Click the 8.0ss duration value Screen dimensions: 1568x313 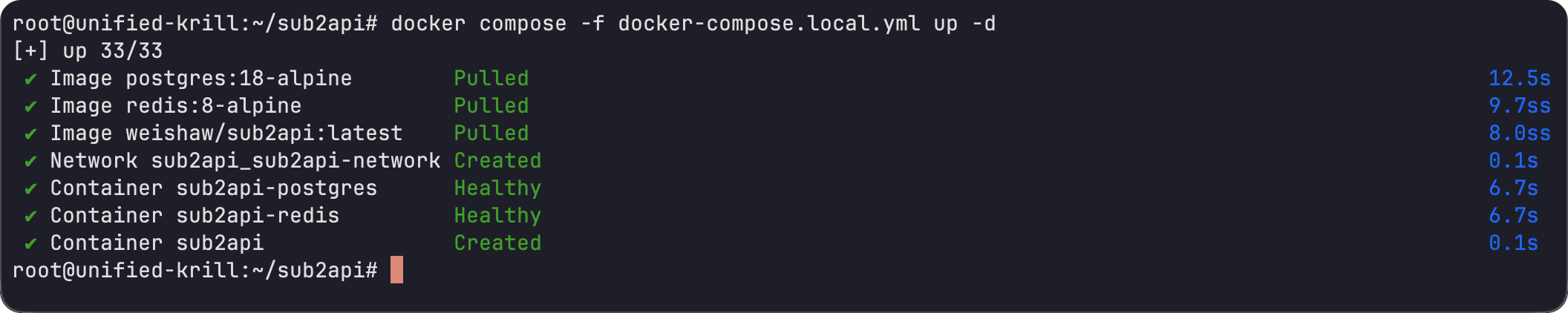point(1519,134)
